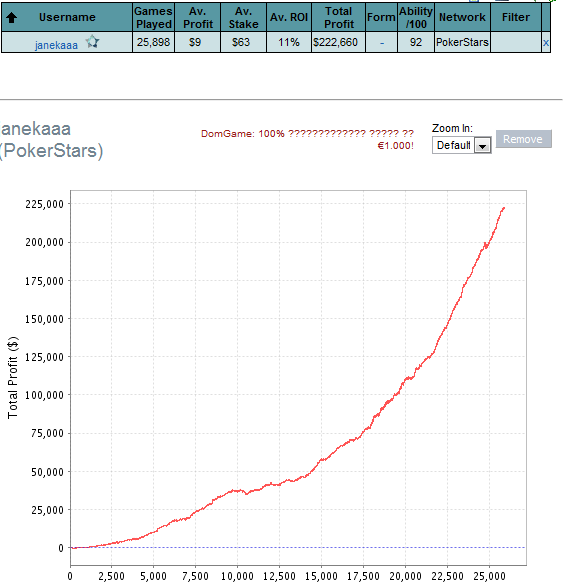565x587 pixels.
Task: Sort by Total Profit column header
Action: click(x=338, y=18)
